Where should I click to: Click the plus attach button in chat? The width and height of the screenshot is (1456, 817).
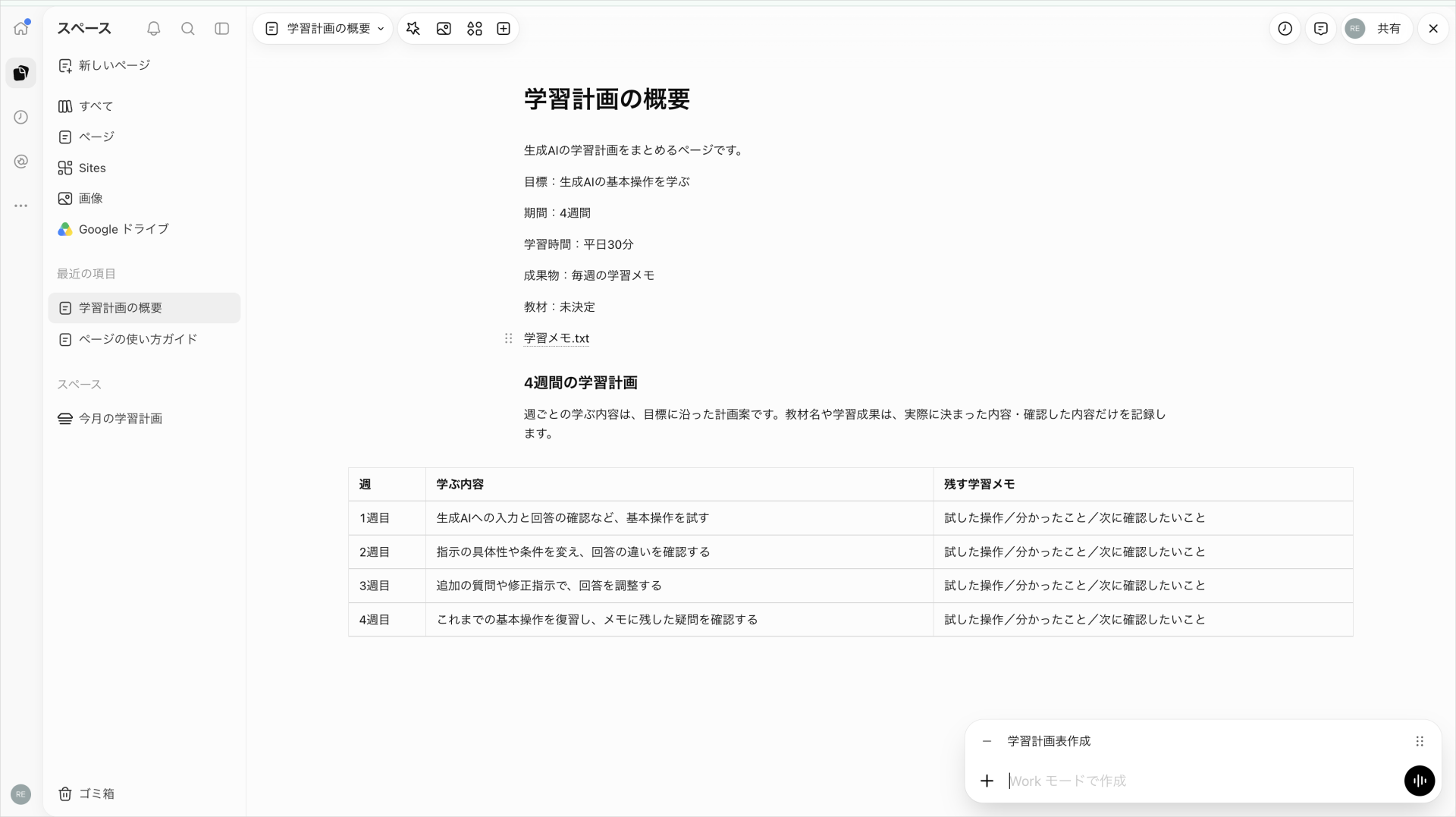click(987, 781)
